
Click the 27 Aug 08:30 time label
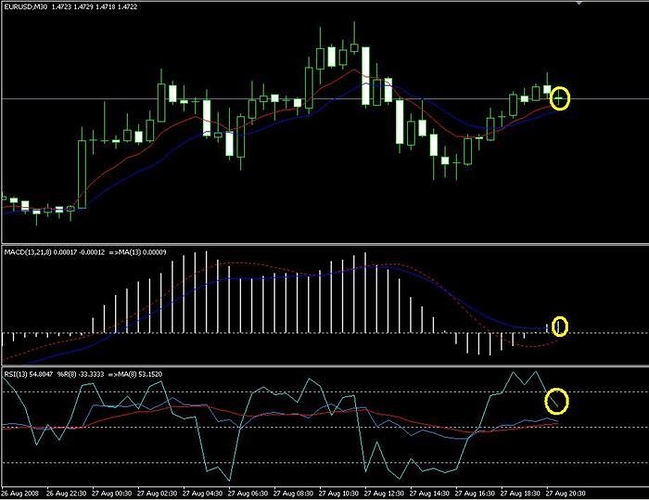tap(293, 493)
